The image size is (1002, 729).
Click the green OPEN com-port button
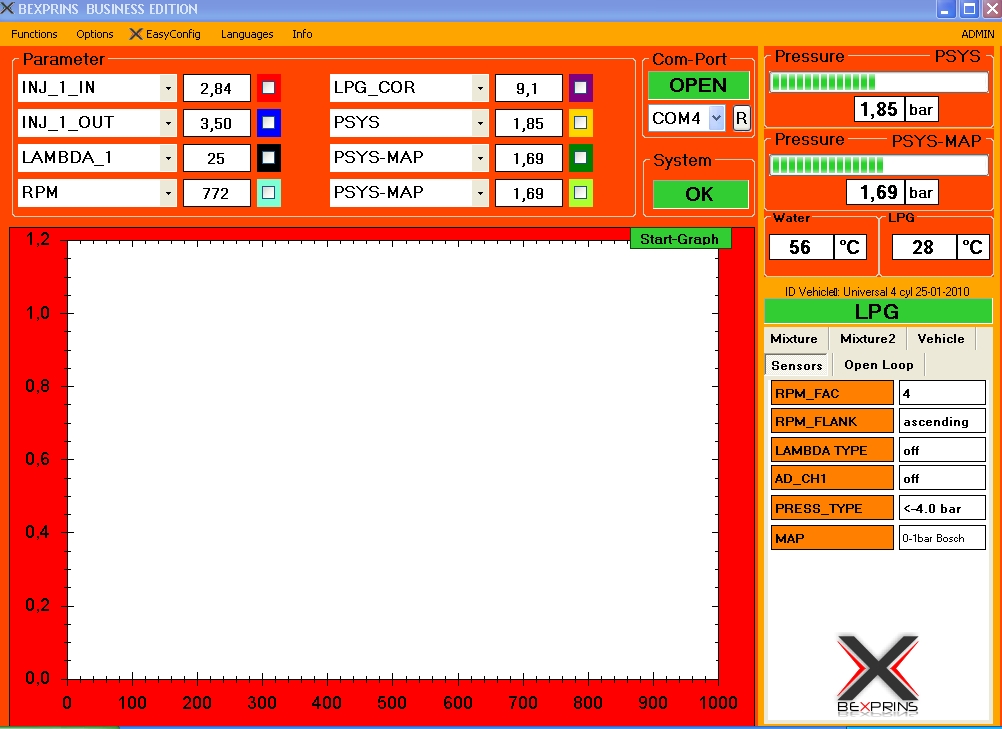[x=698, y=85]
